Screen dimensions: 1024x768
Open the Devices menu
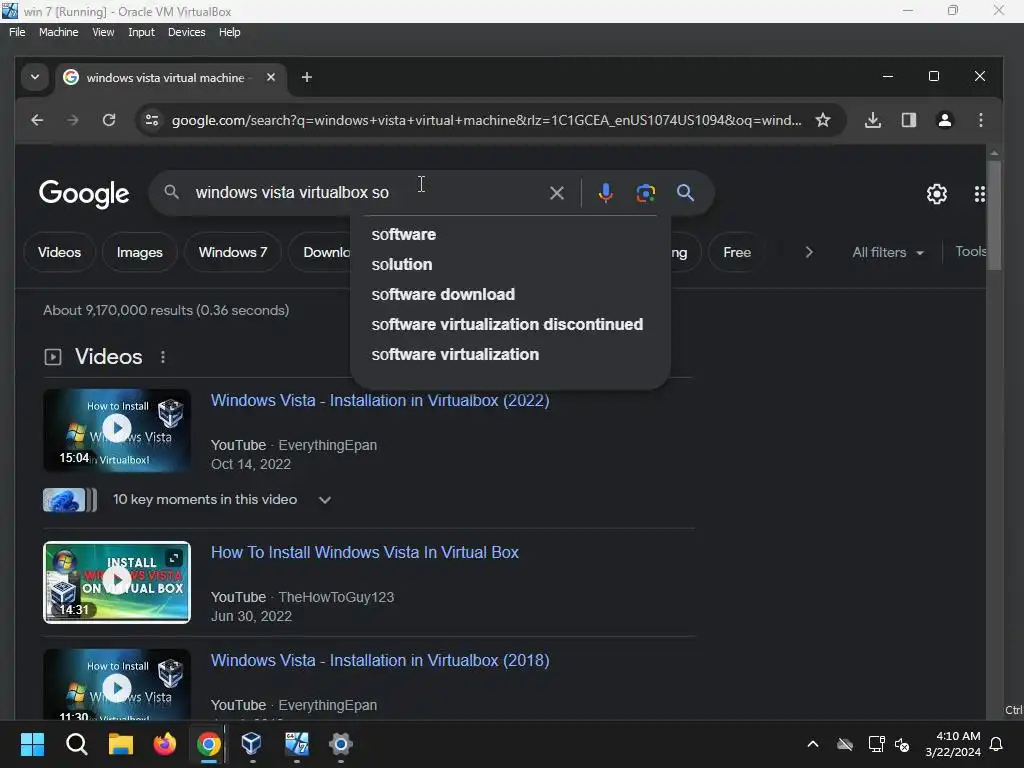point(186,32)
